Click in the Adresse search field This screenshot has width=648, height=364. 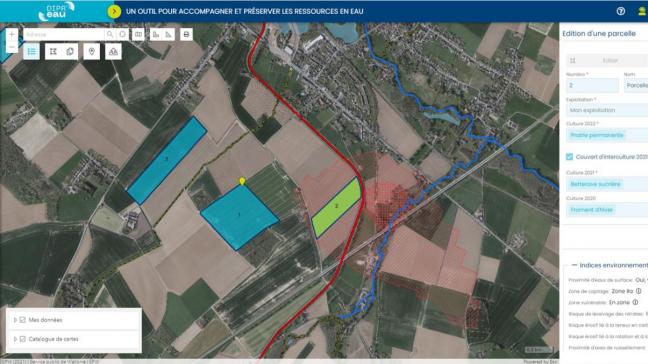pyautogui.click(x=64, y=34)
